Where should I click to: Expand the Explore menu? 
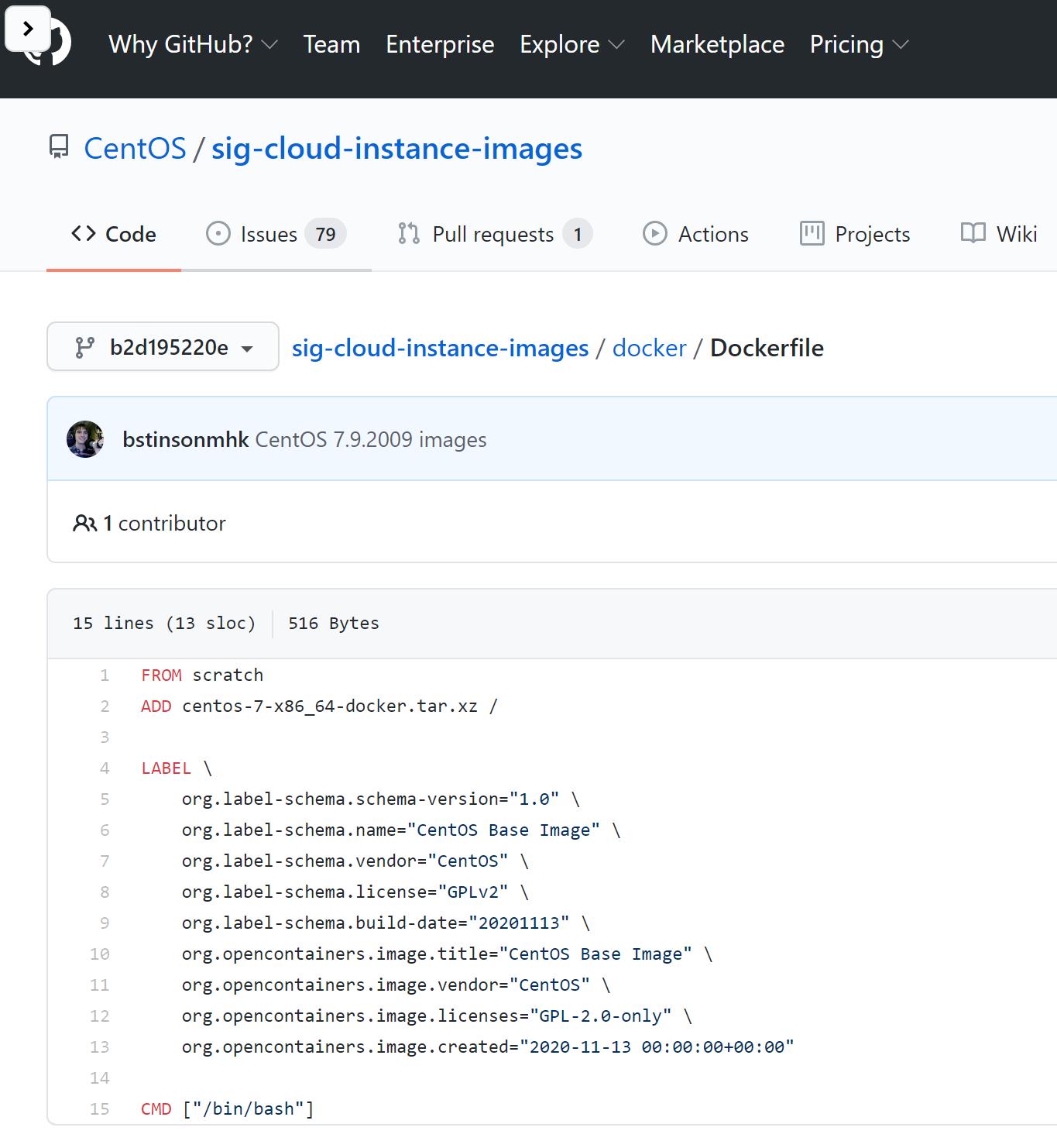tap(571, 44)
